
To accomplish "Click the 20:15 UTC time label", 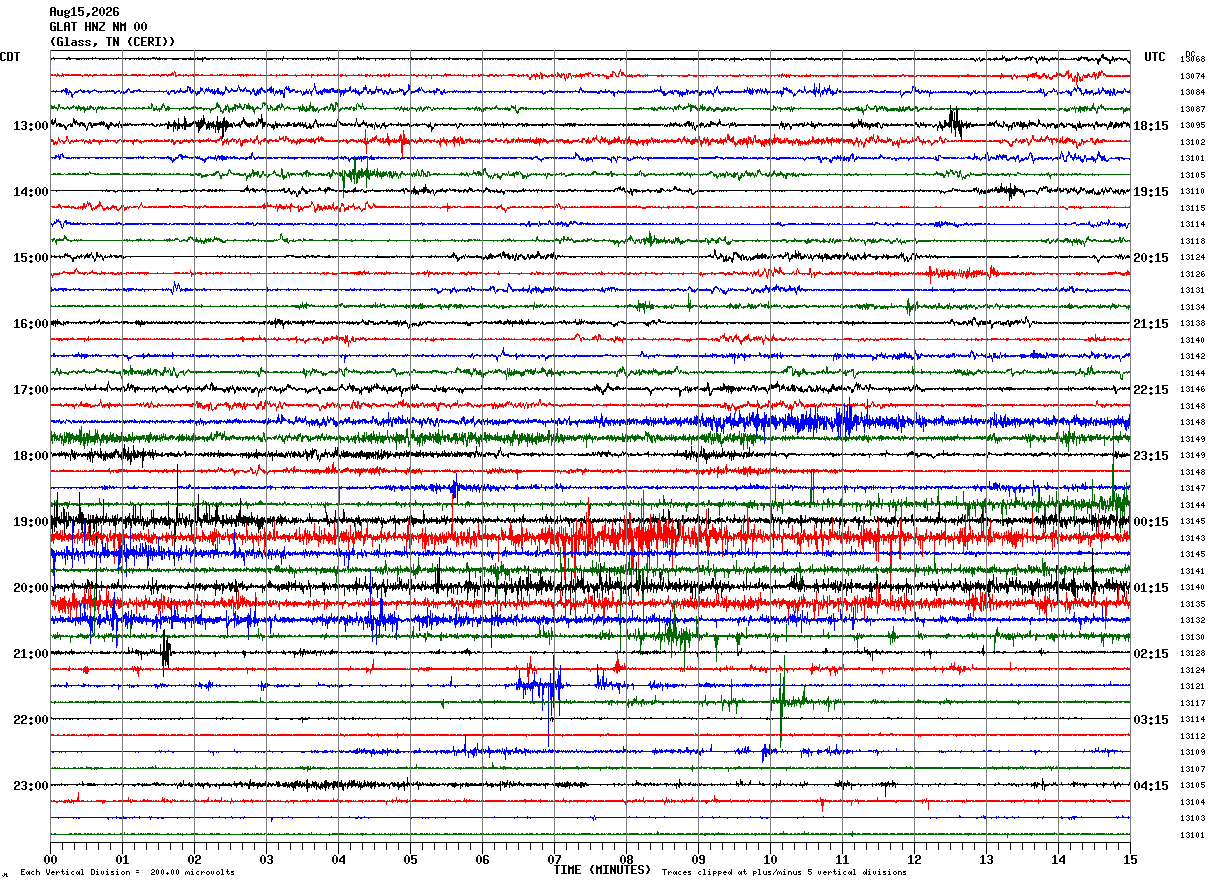I will click(1151, 258).
